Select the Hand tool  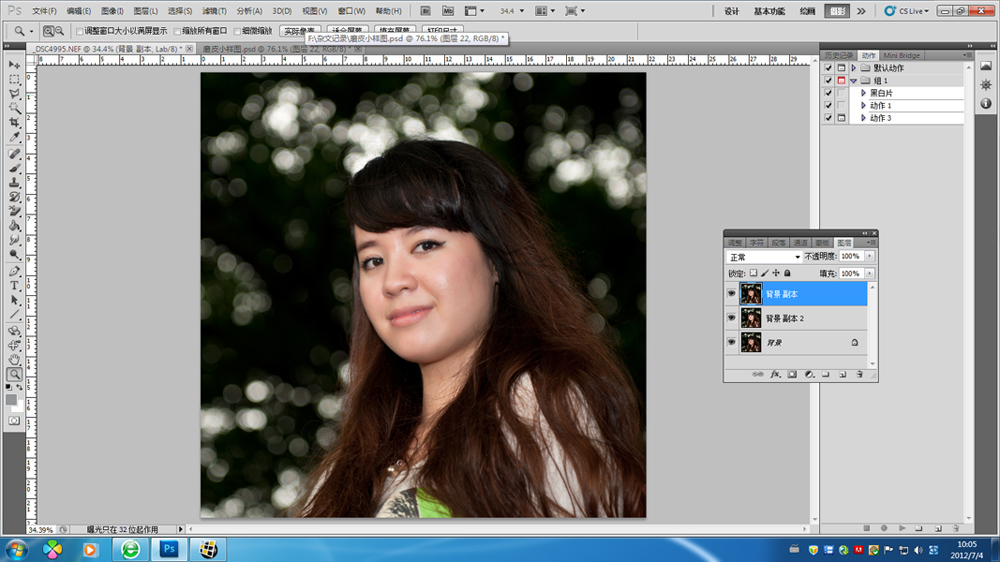15,359
